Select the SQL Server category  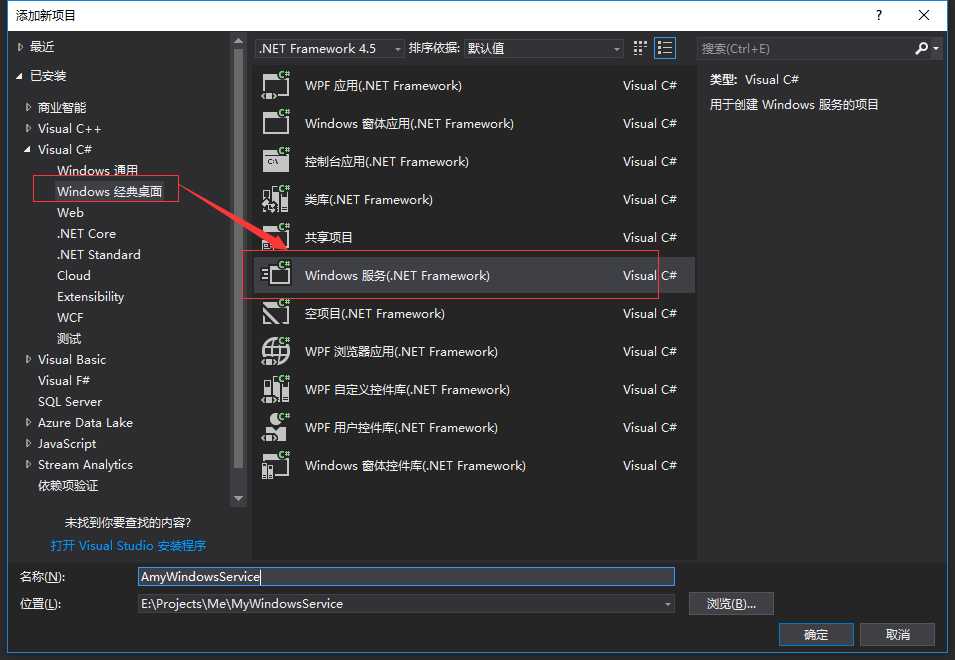pyautogui.click(x=69, y=402)
